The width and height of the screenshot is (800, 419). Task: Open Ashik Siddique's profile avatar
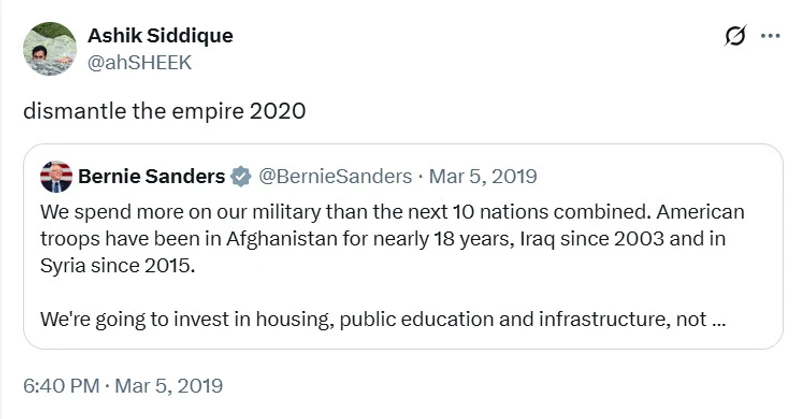pyautogui.click(x=49, y=48)
